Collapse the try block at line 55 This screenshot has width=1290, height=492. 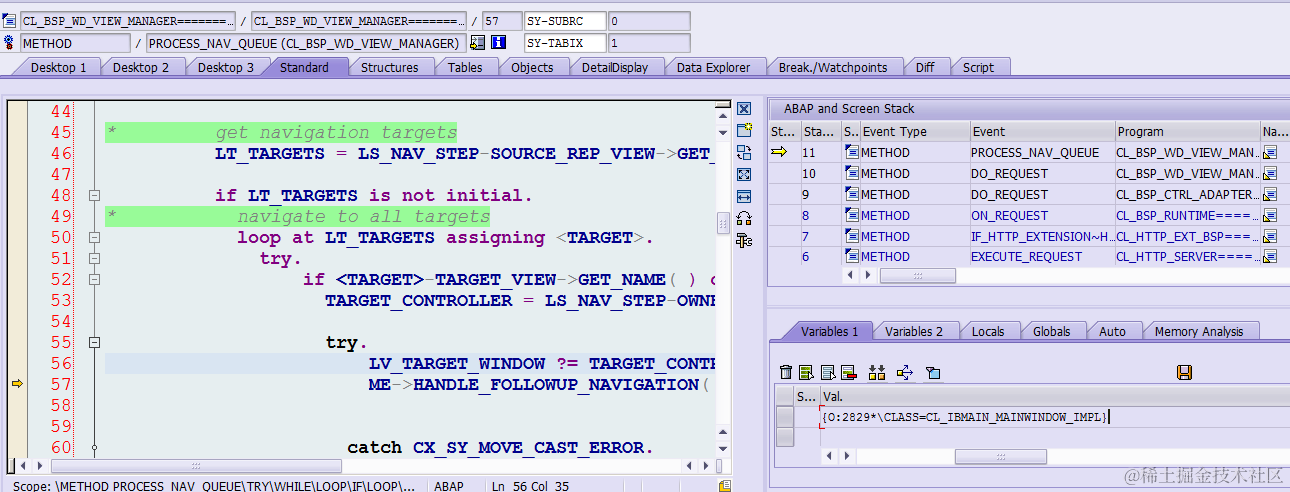click(94, 343)
